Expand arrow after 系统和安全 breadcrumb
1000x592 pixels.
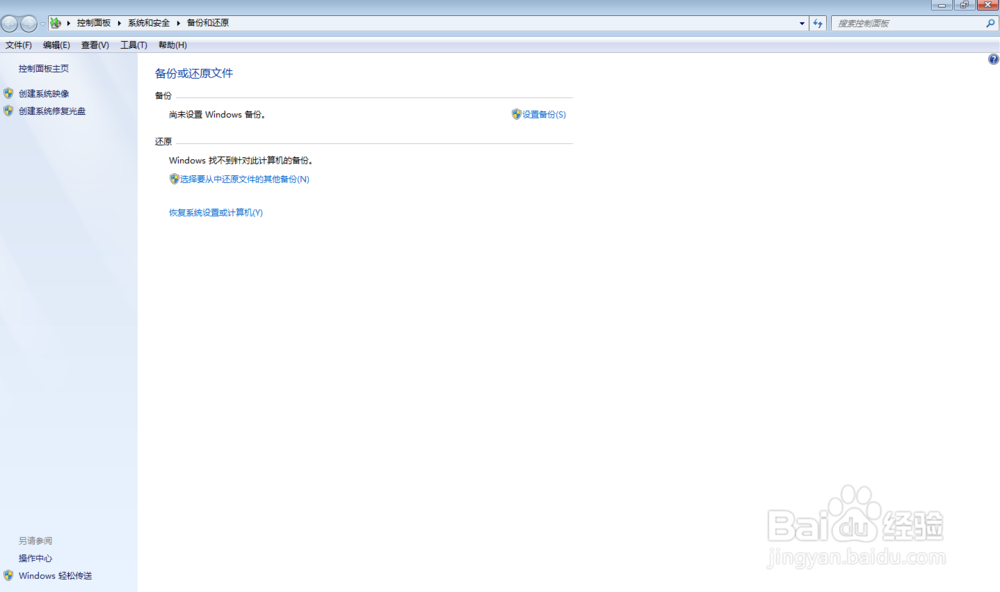[x=179, y=23]
